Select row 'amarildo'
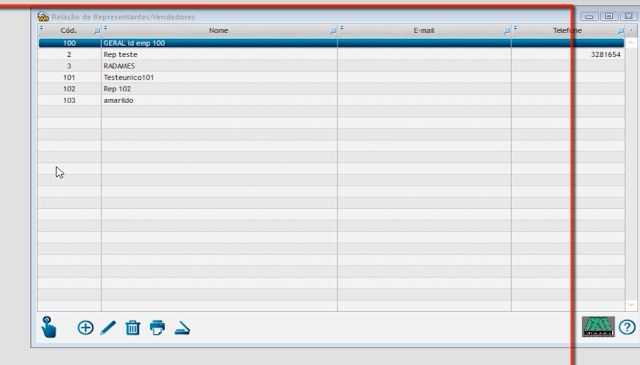This screenshot has height=365, width=640. 331,100
